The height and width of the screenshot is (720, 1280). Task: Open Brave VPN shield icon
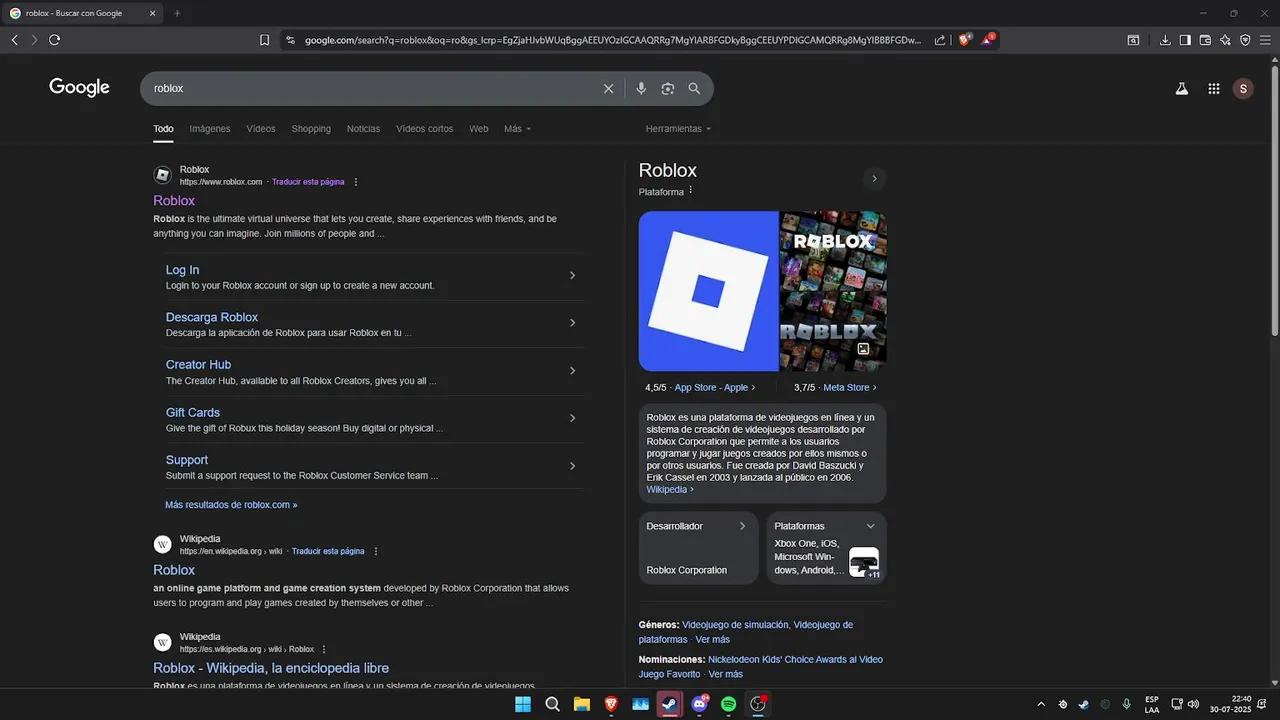[x=1246, y=40]
